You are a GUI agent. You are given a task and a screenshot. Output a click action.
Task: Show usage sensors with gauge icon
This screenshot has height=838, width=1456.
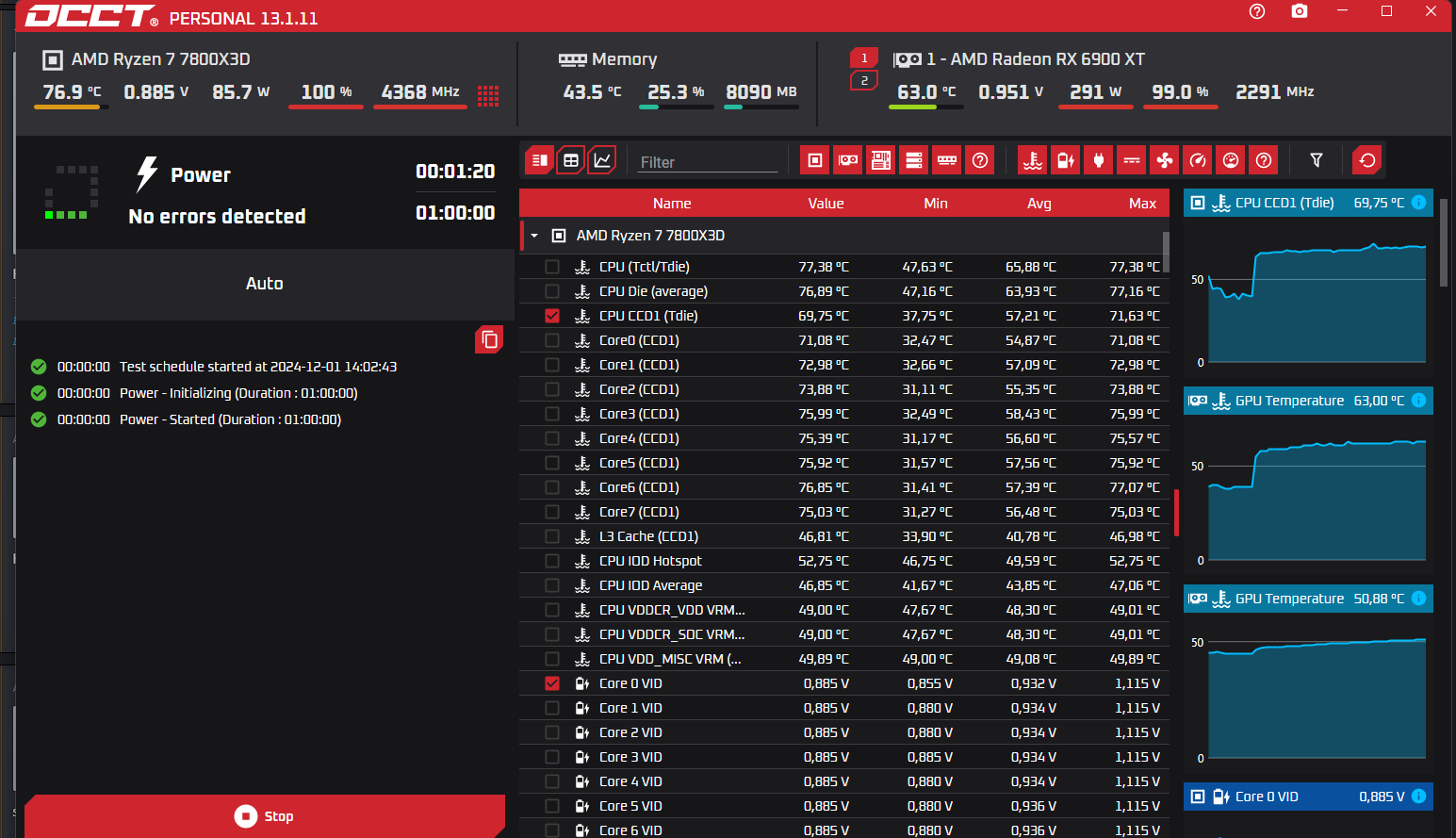coord(1231,160)
